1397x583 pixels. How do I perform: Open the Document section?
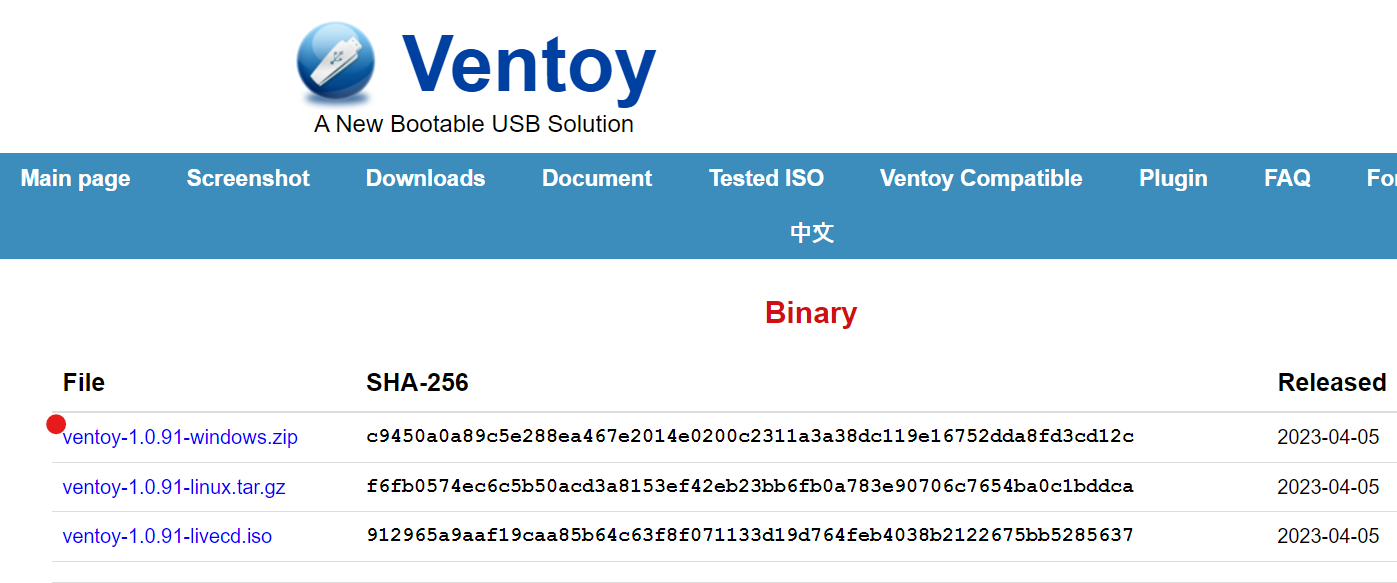(x=596, y=178)
